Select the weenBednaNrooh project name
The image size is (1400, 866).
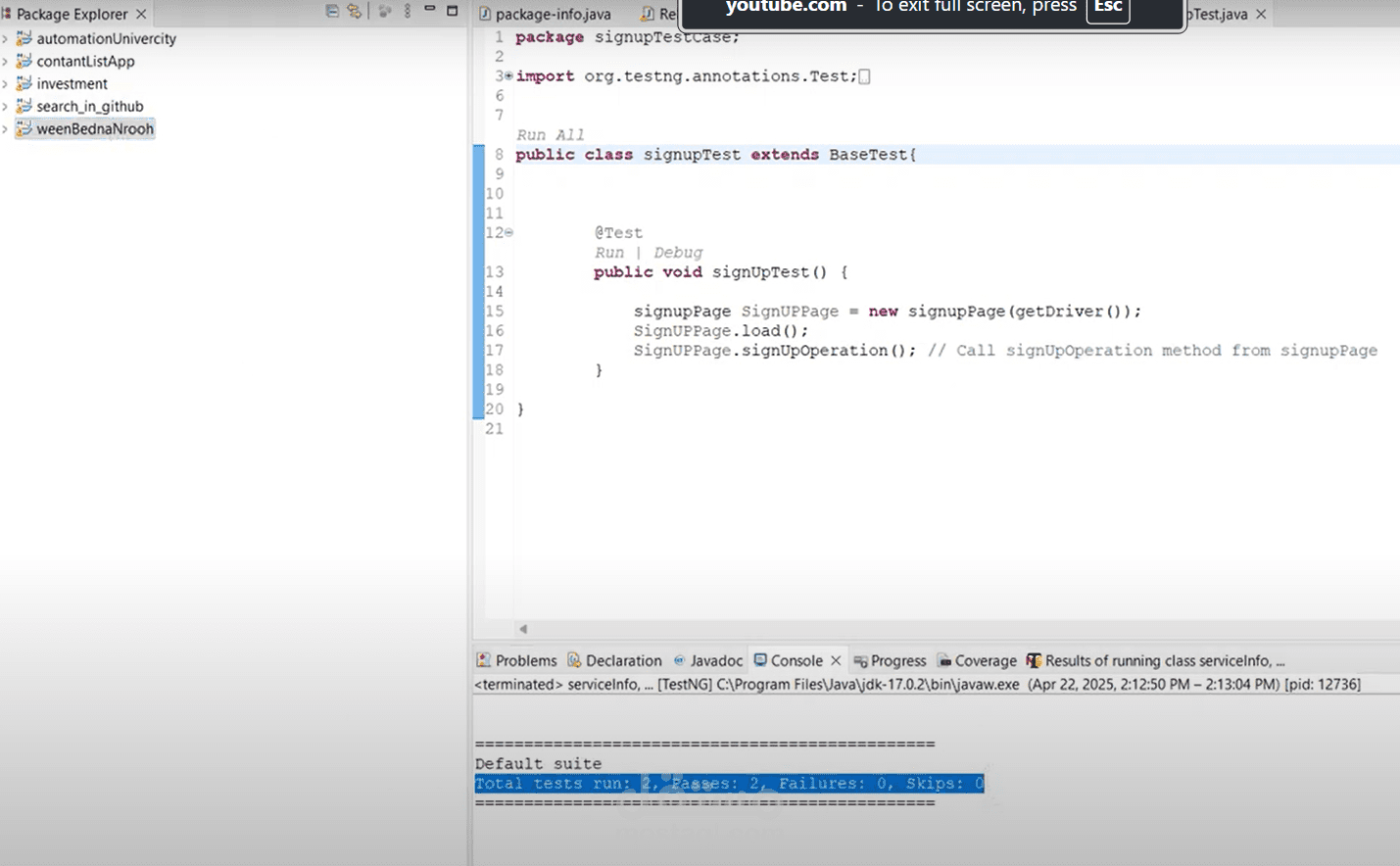point(95,129)
